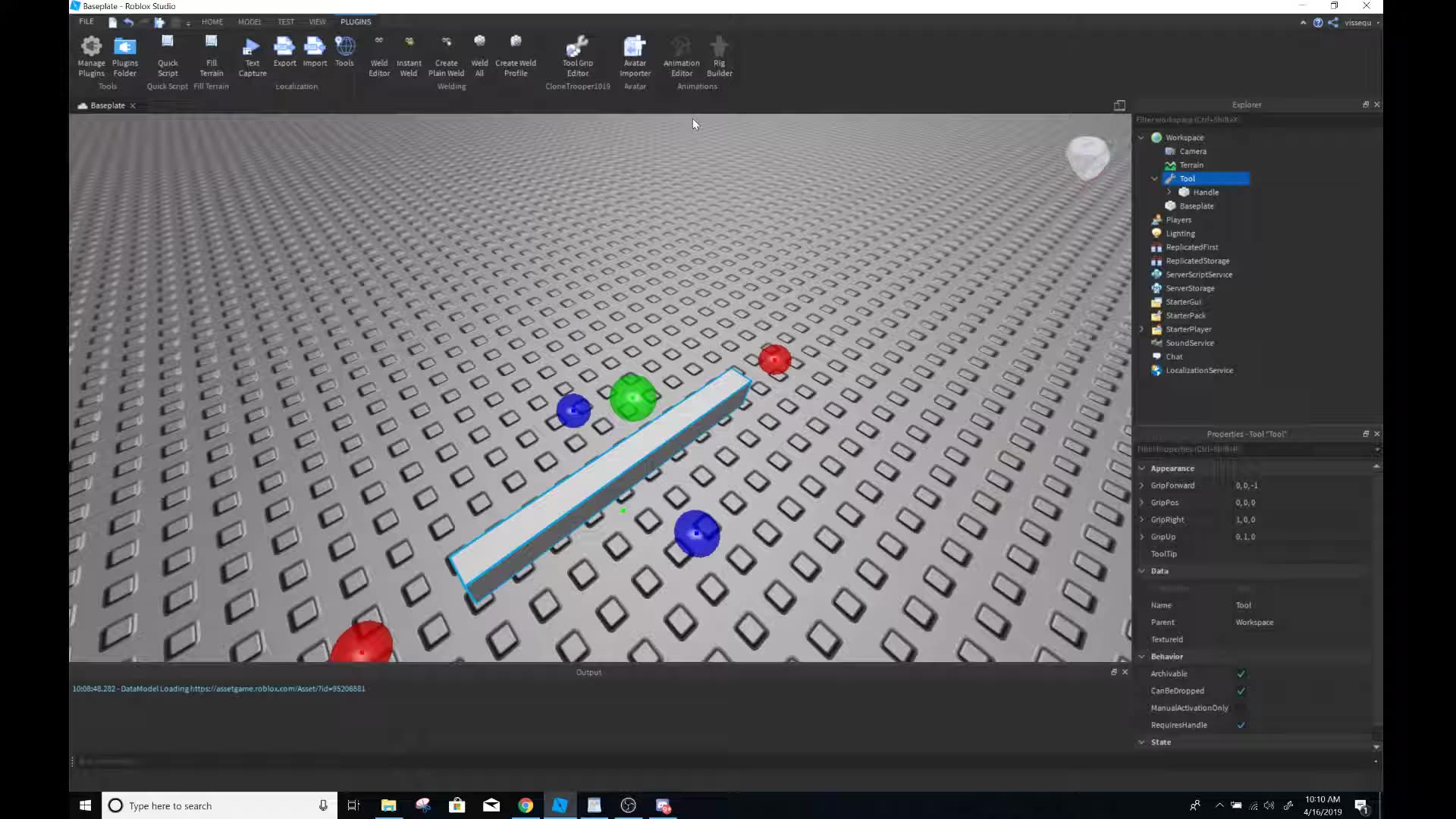
Task: Open the FILE menu
Action: click(85, 22)
